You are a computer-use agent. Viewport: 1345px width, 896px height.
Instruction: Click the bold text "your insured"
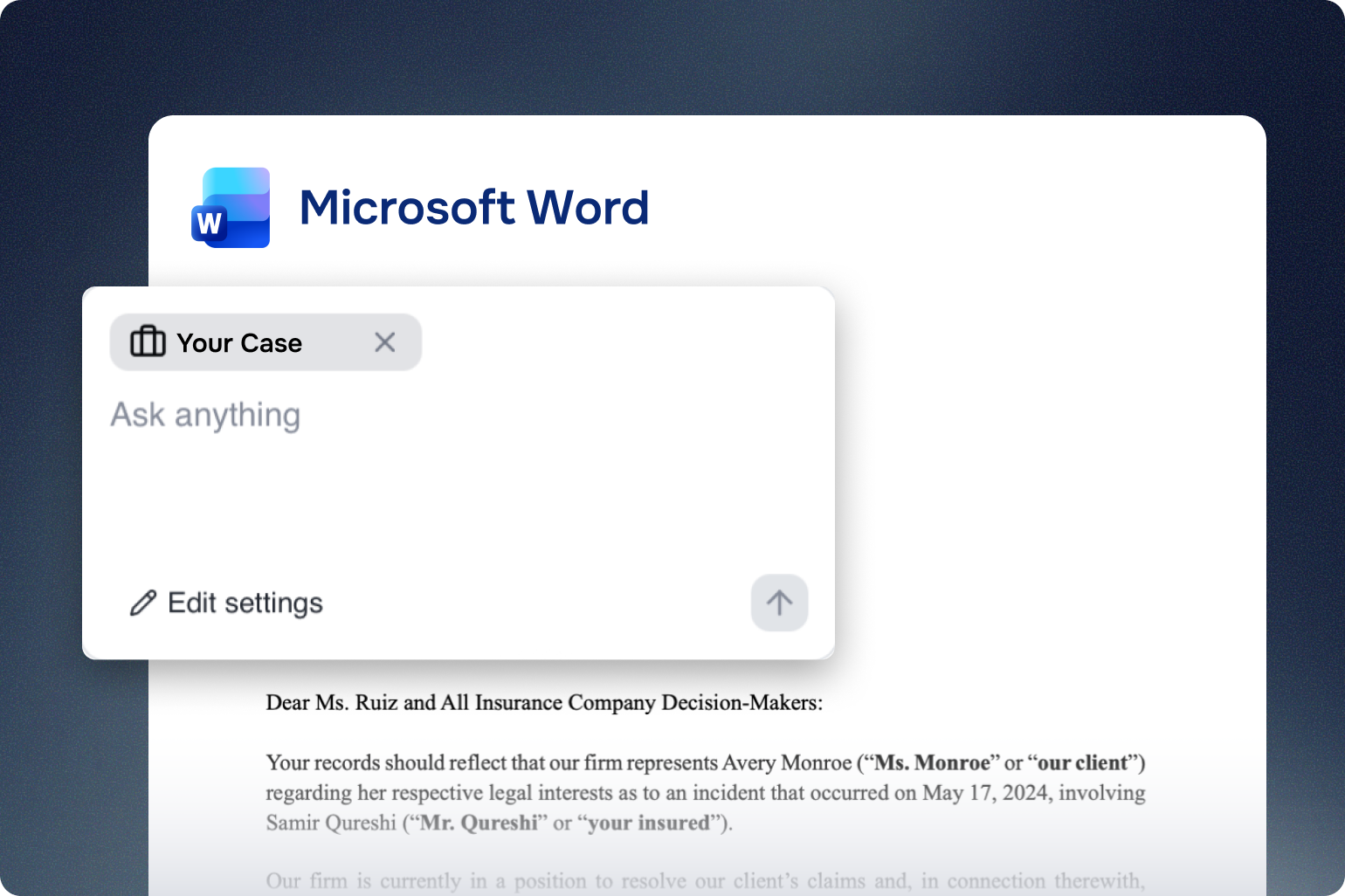coord(649,823)
